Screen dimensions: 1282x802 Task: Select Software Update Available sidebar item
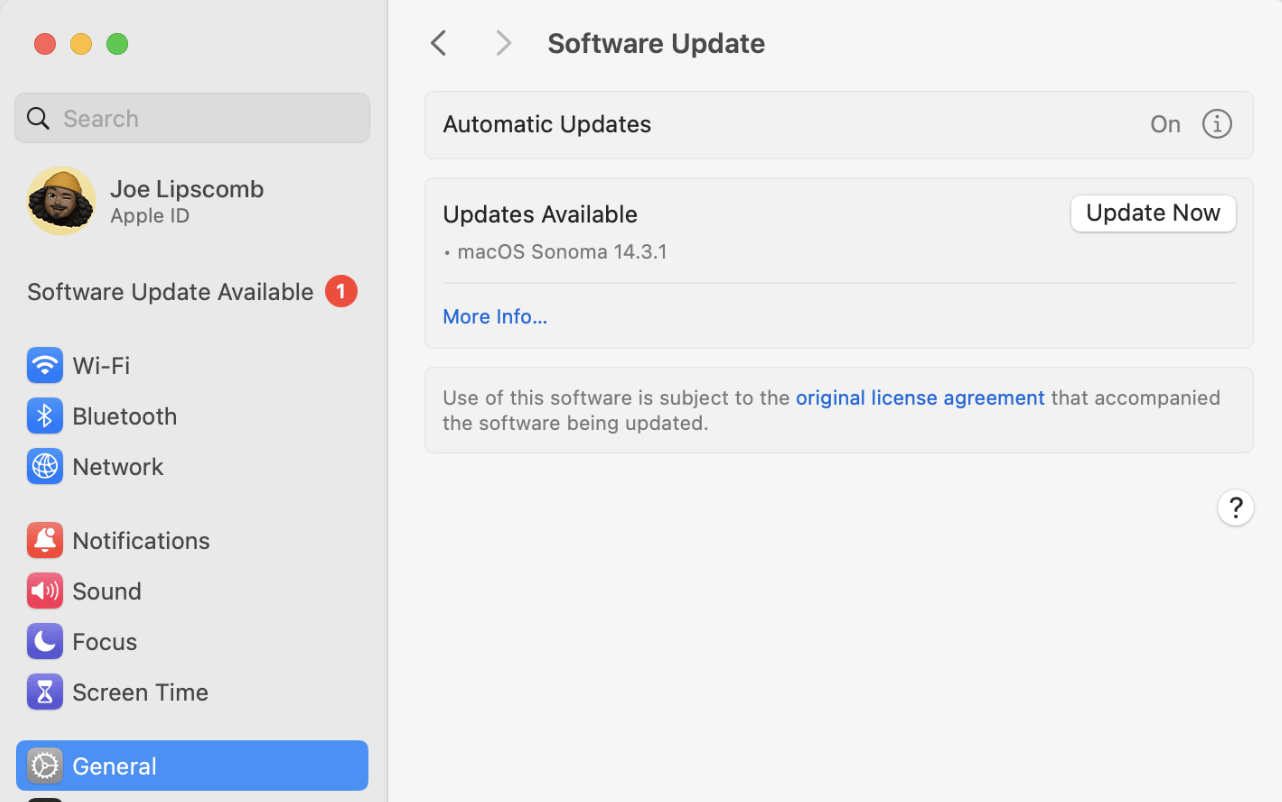coord(170,292)
